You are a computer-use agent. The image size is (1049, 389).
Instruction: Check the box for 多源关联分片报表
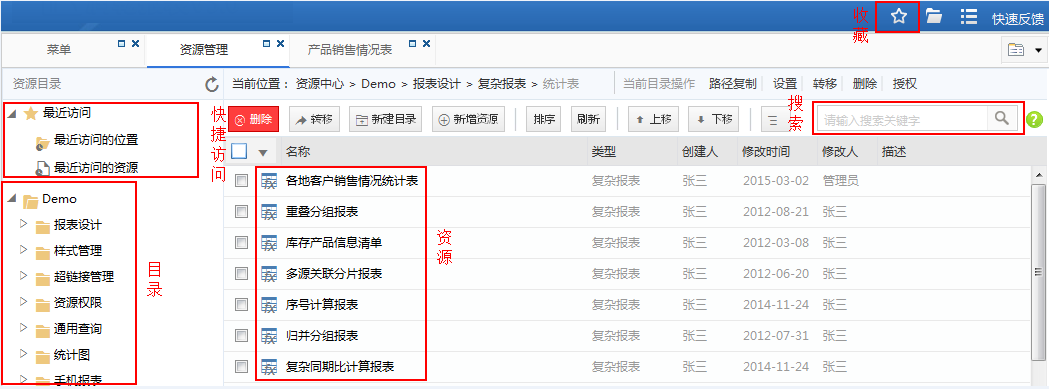click(x=242, y=273)
